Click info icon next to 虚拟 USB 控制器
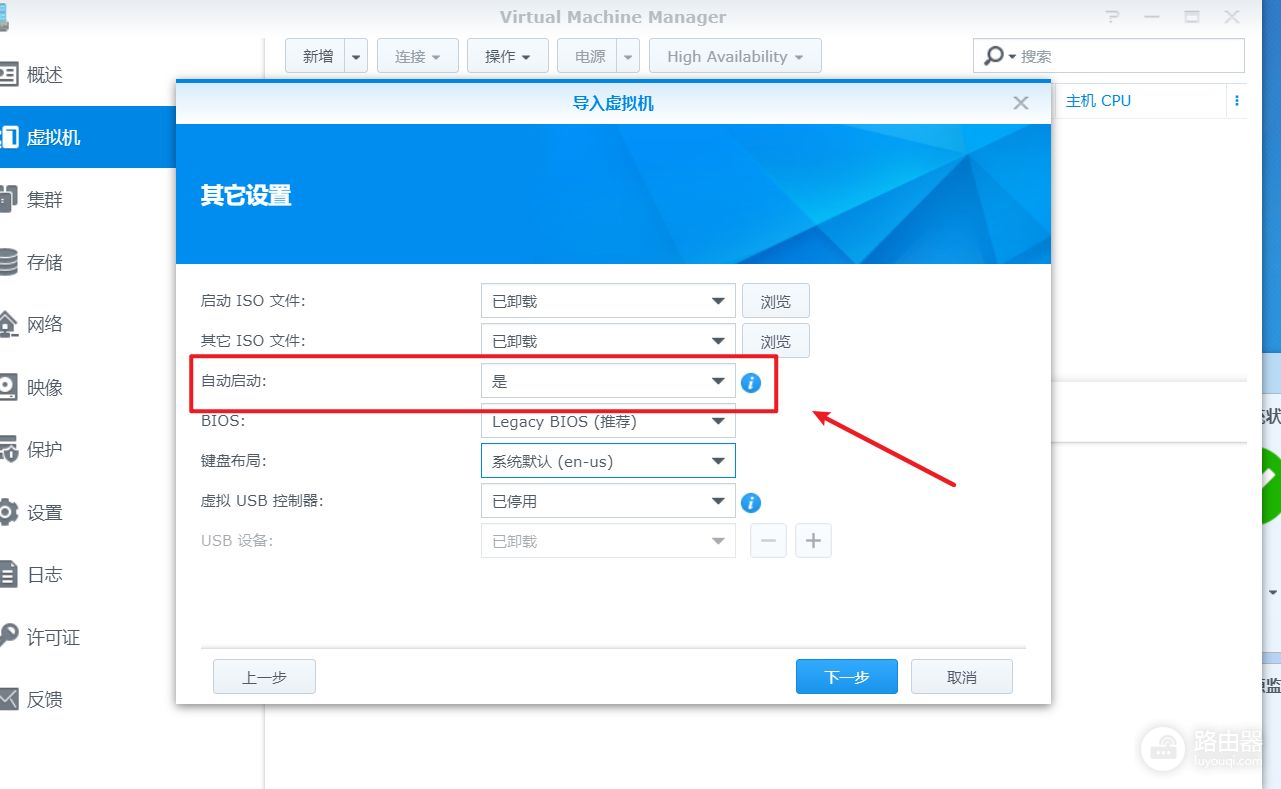 point(751,502)
